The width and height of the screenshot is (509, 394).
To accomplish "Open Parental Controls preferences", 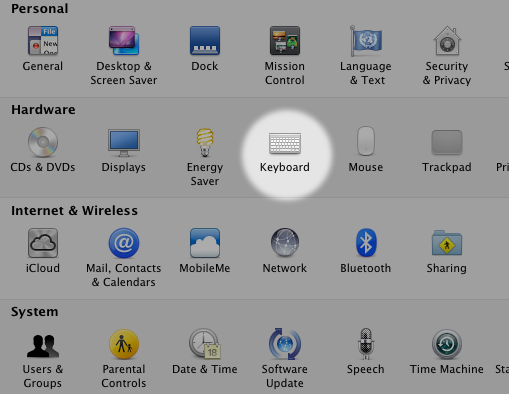I will point(124,344).
